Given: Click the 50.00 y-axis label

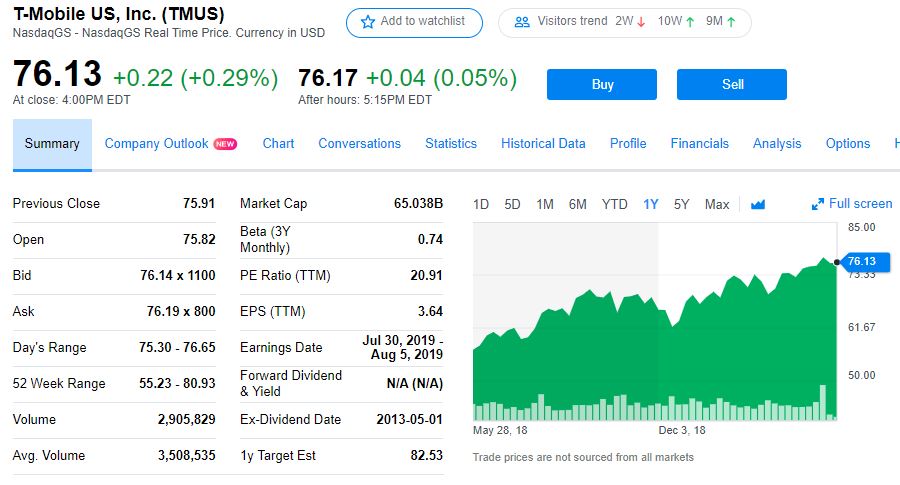Looking at the screenshot, I should tap(862, 375).
